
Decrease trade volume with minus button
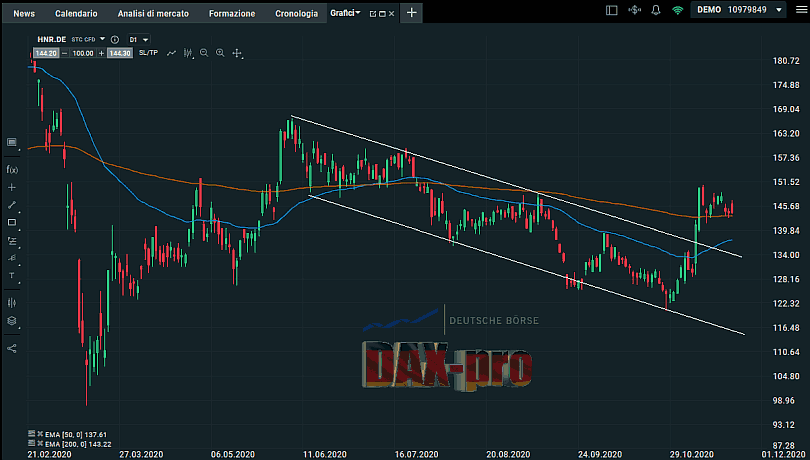click(64, 53)
